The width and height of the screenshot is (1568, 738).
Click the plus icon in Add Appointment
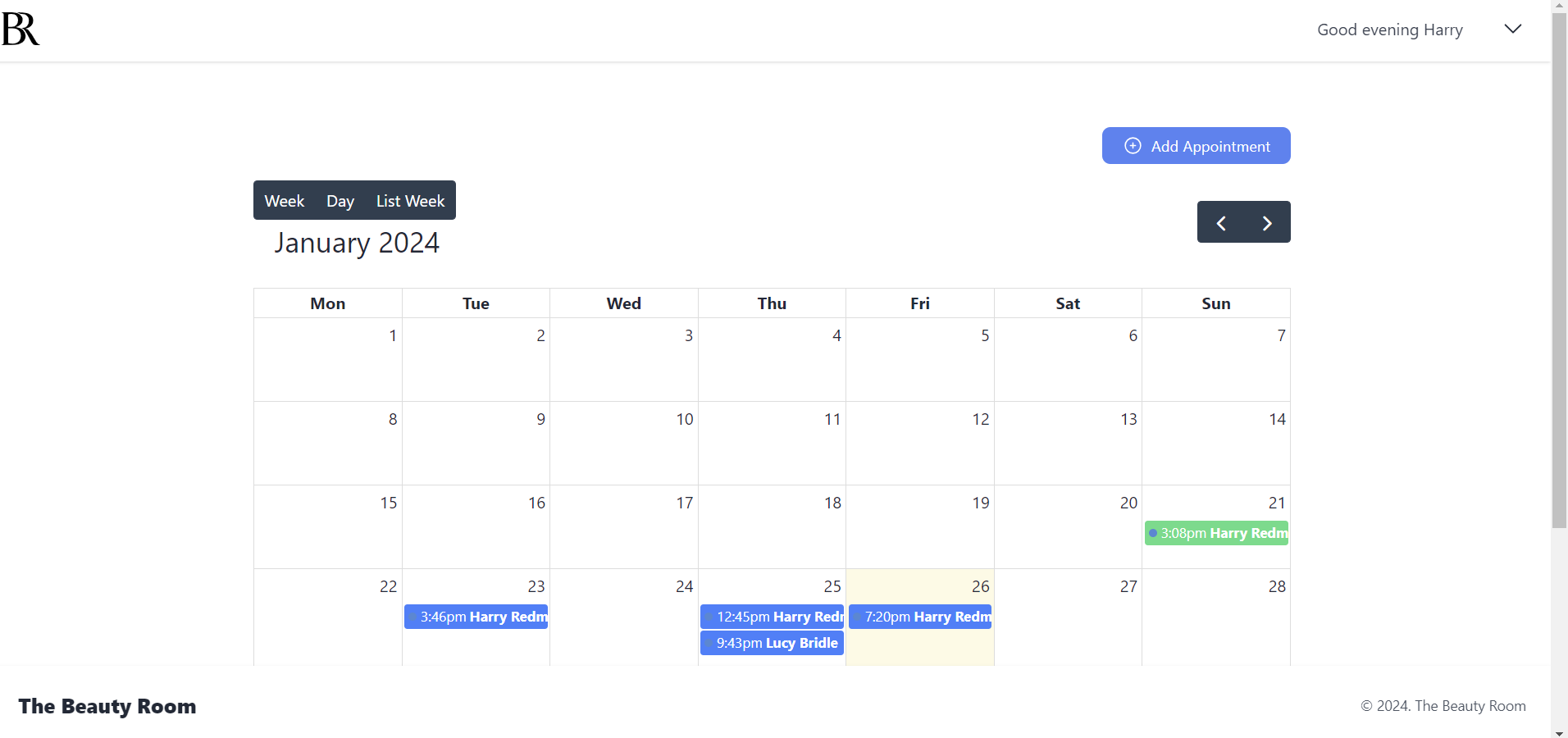click(x=1132, y=146)
